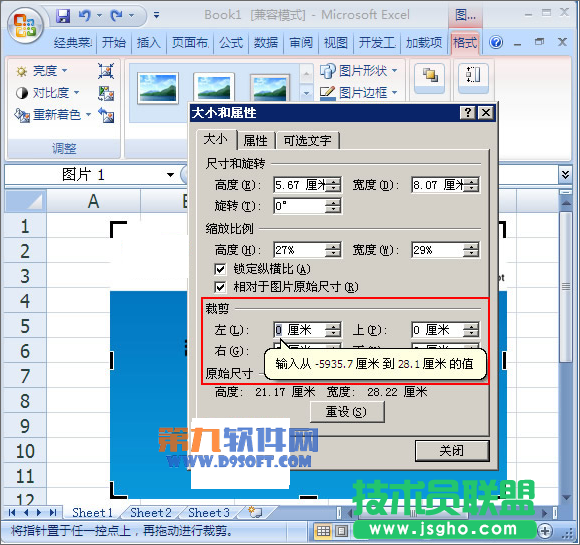This screenshot has height=545, width=580.
Task: Switch to the 页面布局 ribbon tab
Action: pyautogui.click(x=190, y=43)
